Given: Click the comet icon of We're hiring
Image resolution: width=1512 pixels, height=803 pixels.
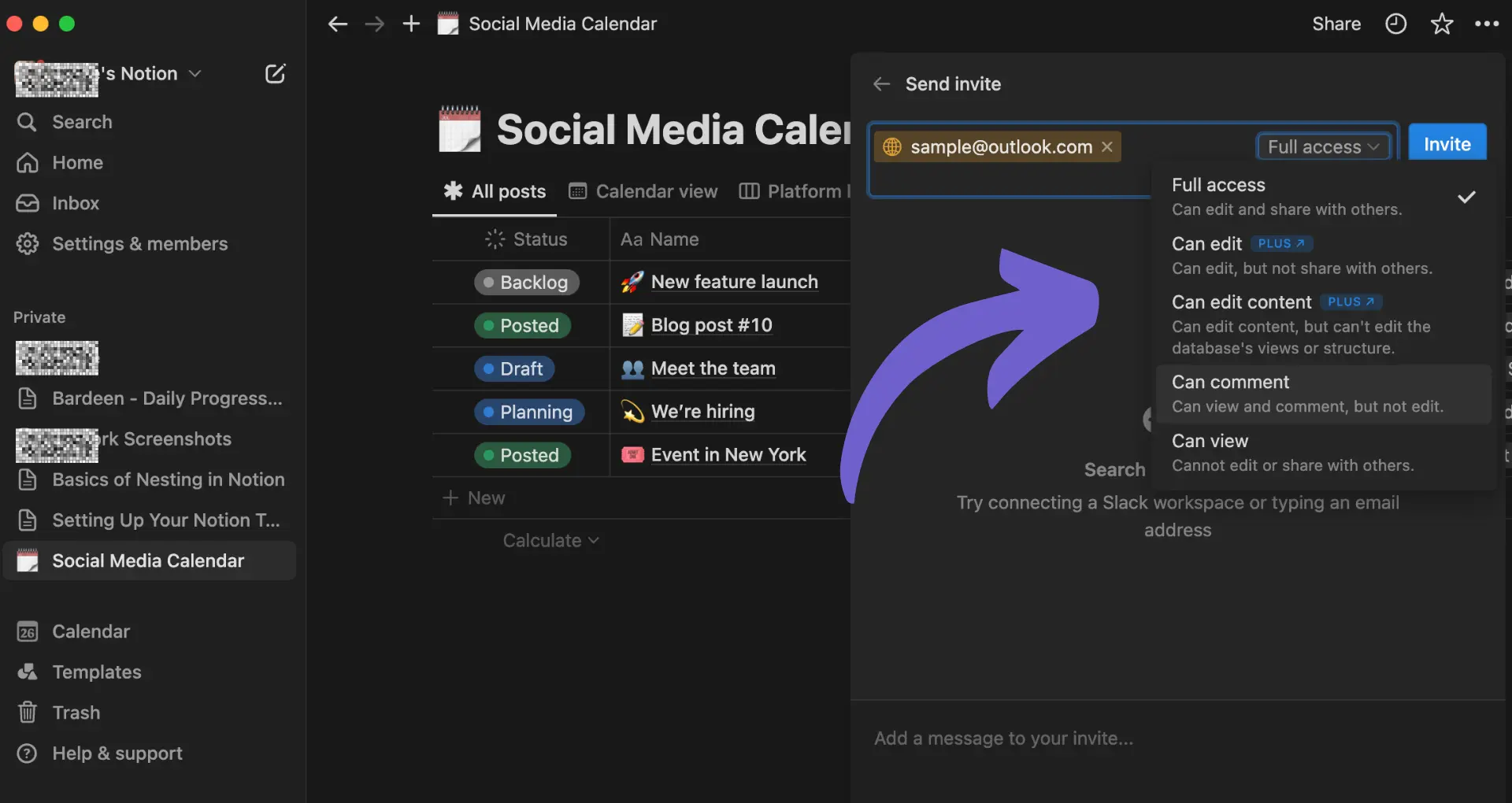Looking at the screenshot, I should click(x=632, y=412).
